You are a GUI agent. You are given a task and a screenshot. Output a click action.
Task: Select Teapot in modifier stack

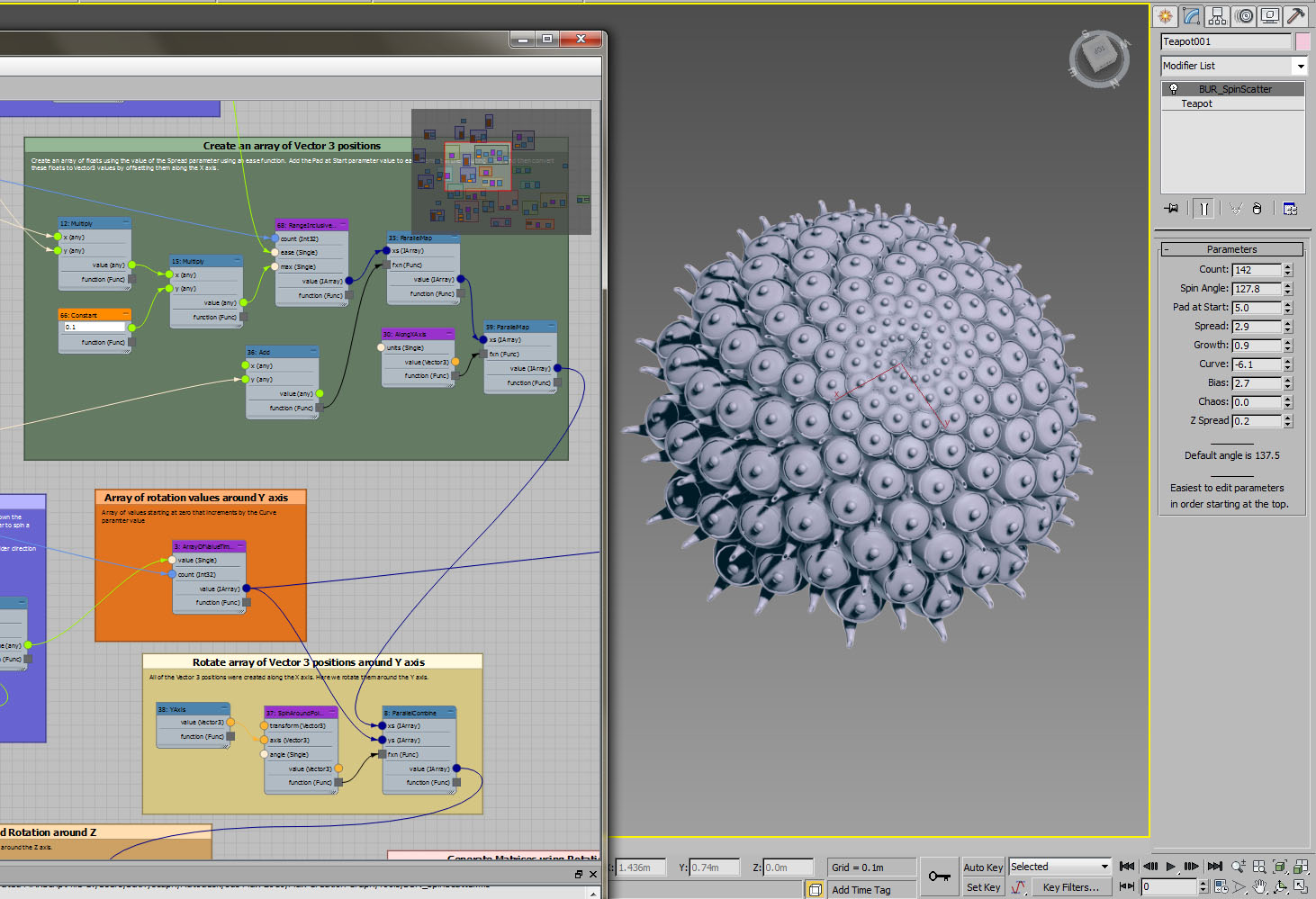1196,103
